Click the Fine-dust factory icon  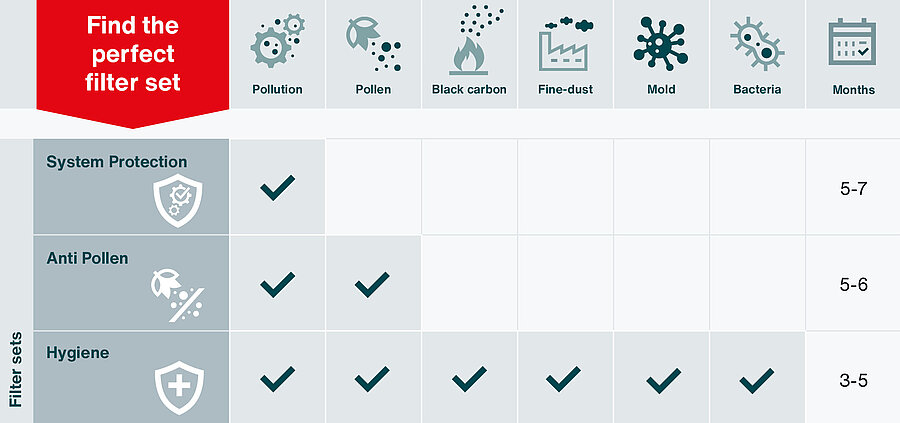[x=565, y=43]
